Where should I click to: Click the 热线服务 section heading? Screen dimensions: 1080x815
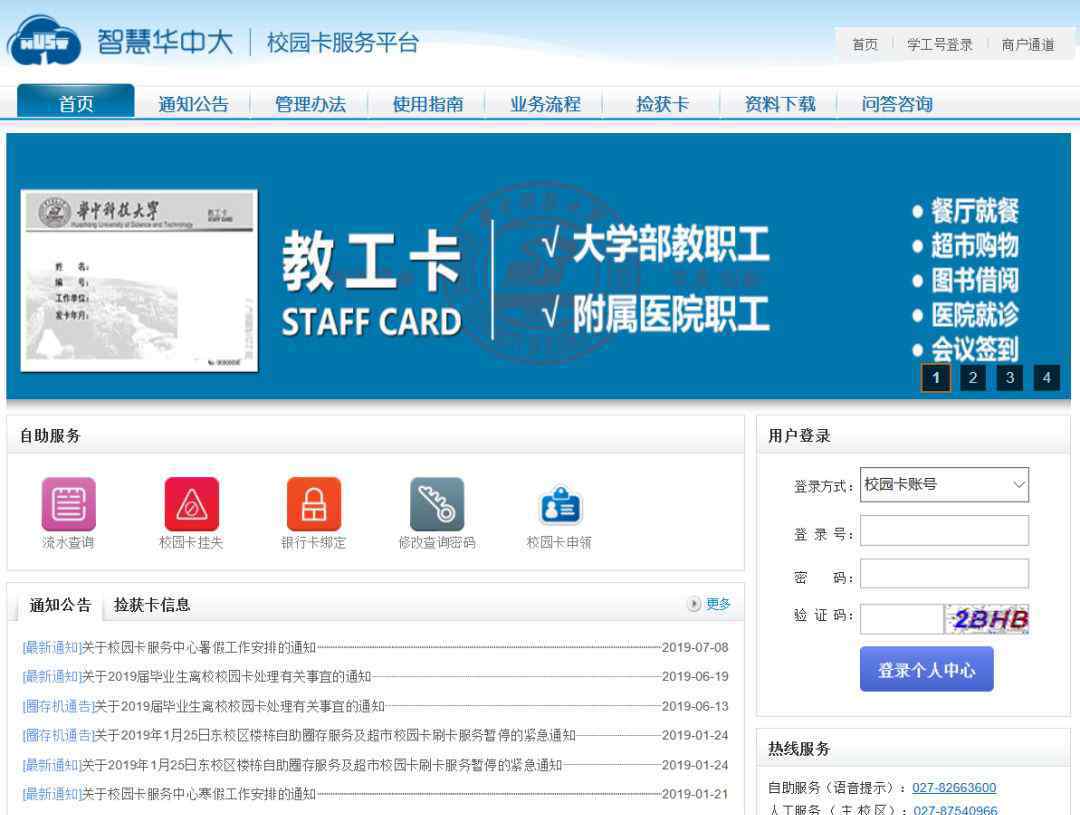click(x=800, y=748)
